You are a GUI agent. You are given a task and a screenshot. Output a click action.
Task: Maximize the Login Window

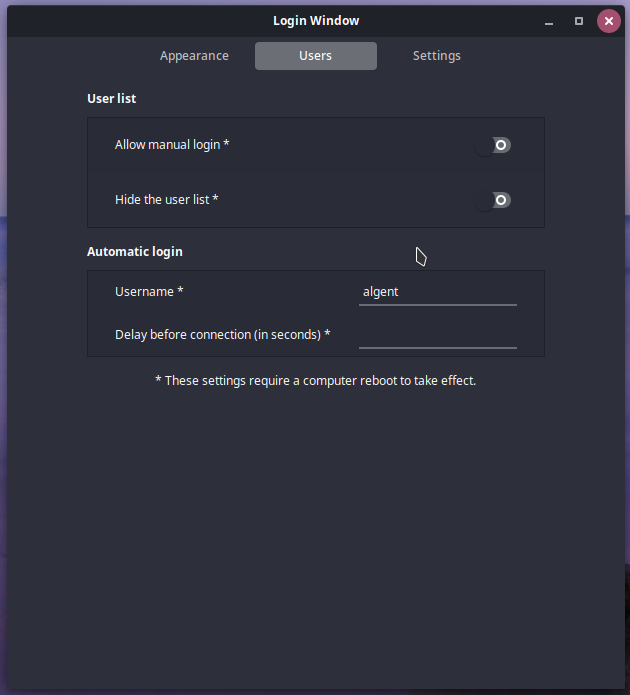coord(578,21)
